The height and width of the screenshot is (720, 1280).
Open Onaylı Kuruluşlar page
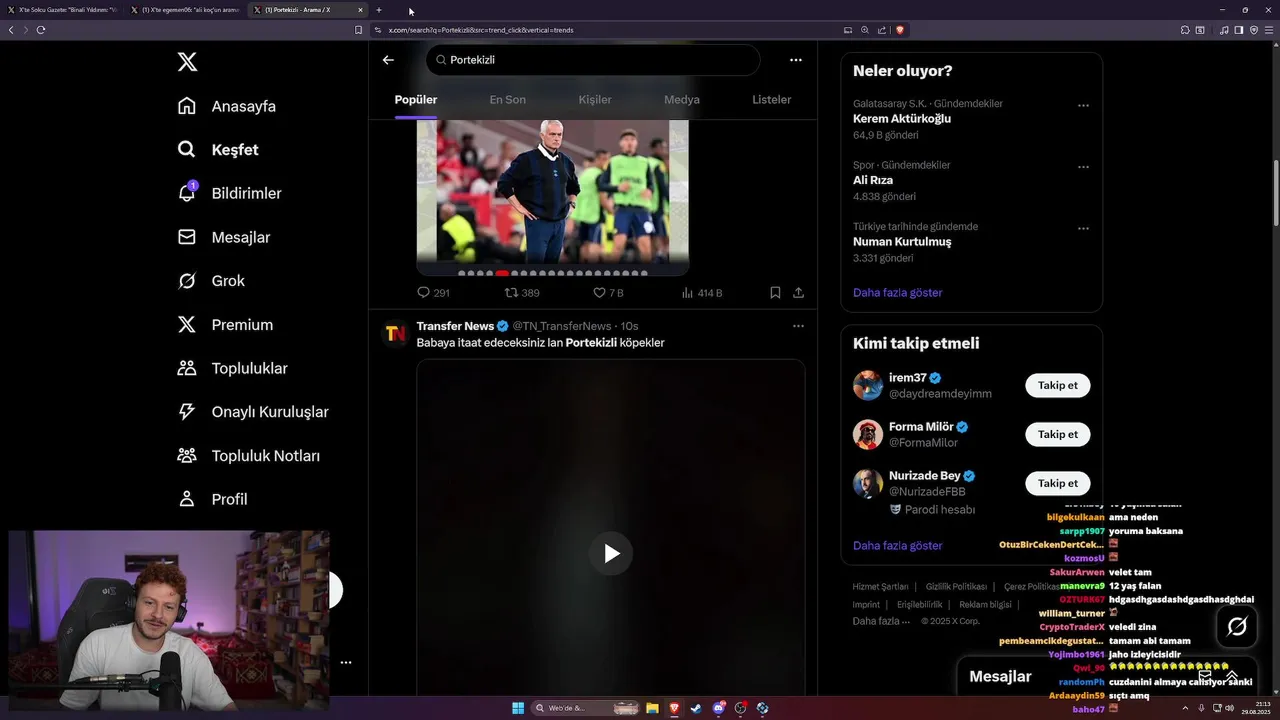point(253,412)
